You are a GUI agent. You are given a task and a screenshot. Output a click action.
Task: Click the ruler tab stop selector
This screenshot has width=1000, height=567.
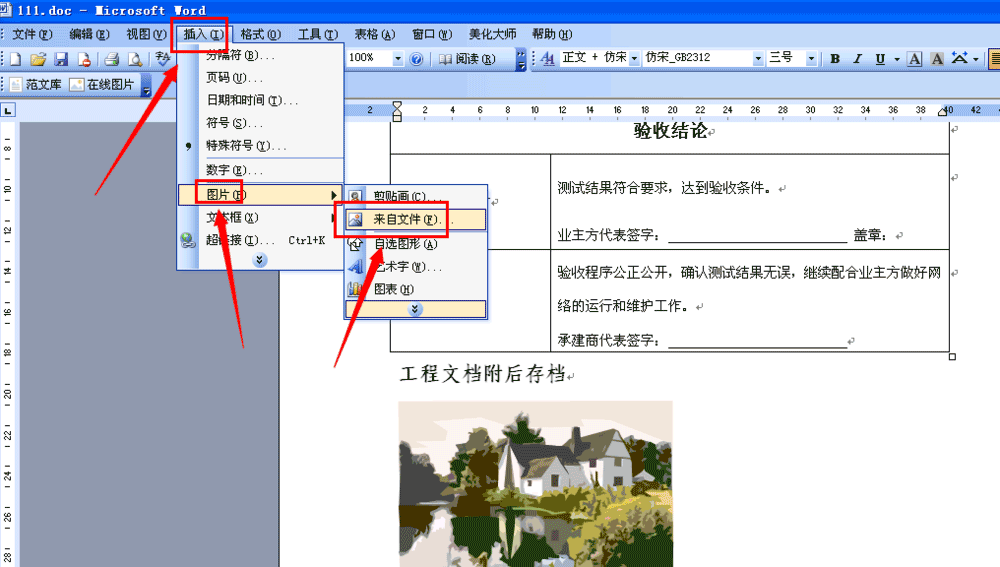tap(8, 111)
